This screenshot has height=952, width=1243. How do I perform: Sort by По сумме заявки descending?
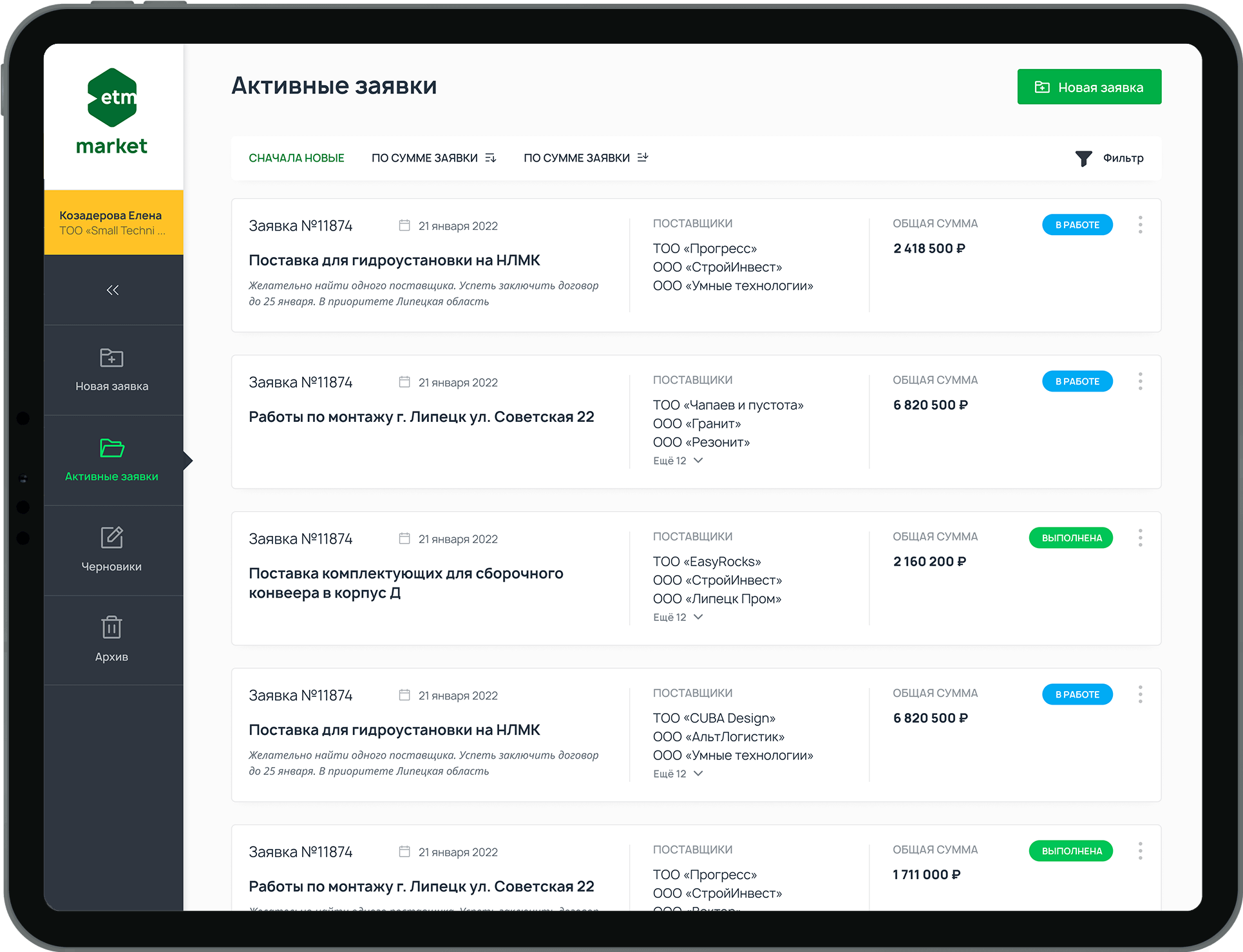[433, 158]
